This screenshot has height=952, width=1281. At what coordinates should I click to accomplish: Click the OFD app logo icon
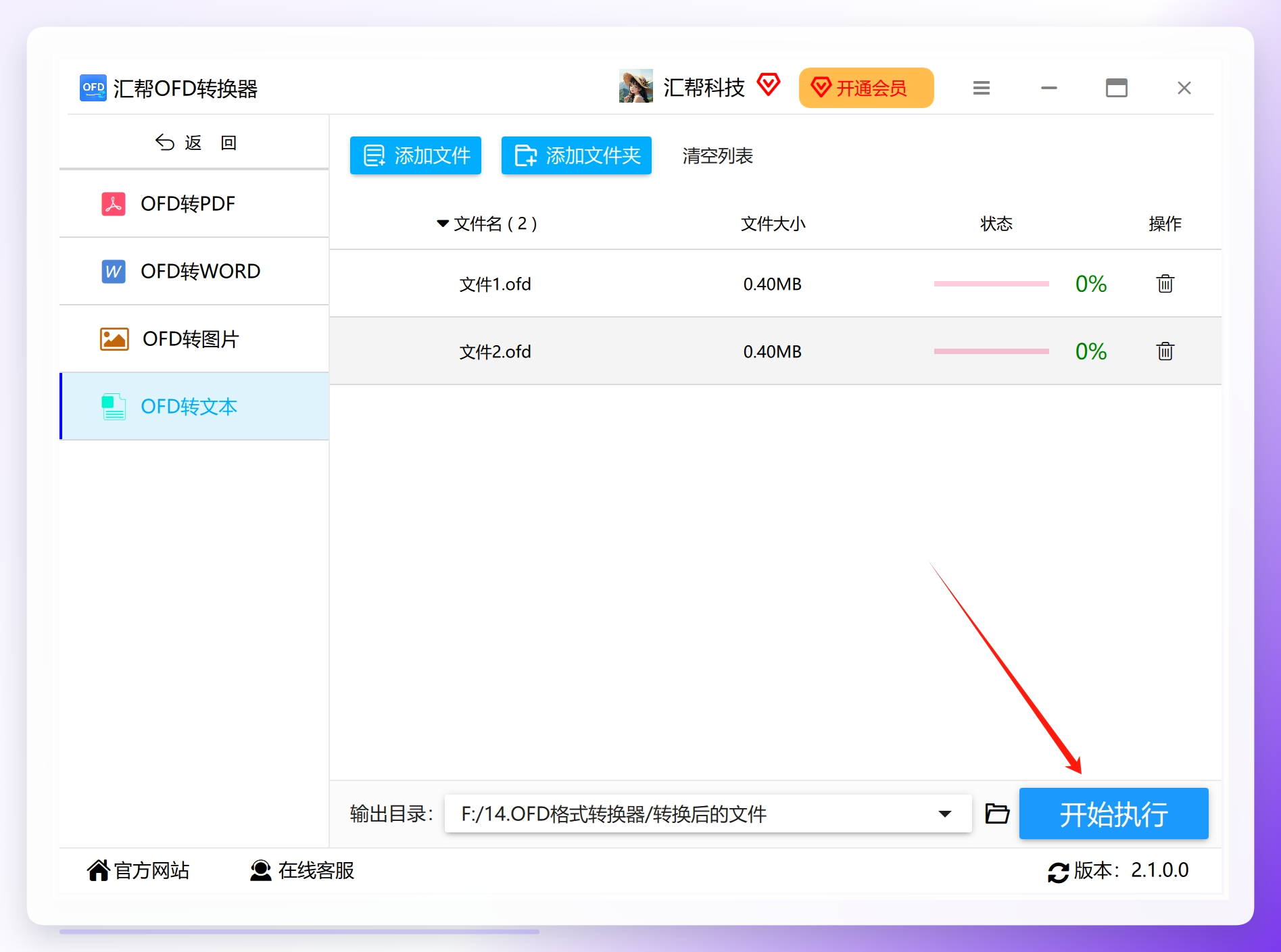pos(93,88)
